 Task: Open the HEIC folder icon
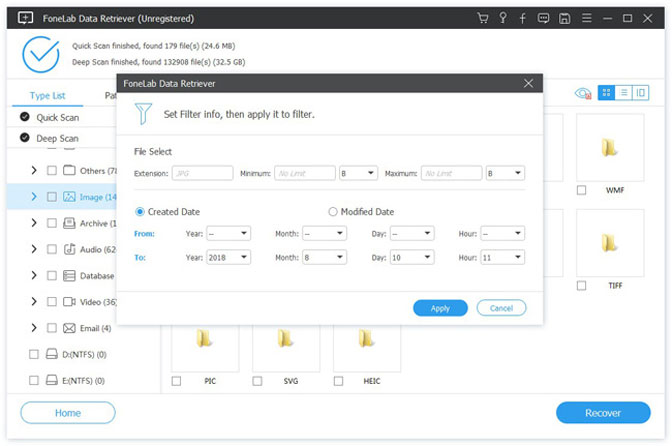click(366, 338)
